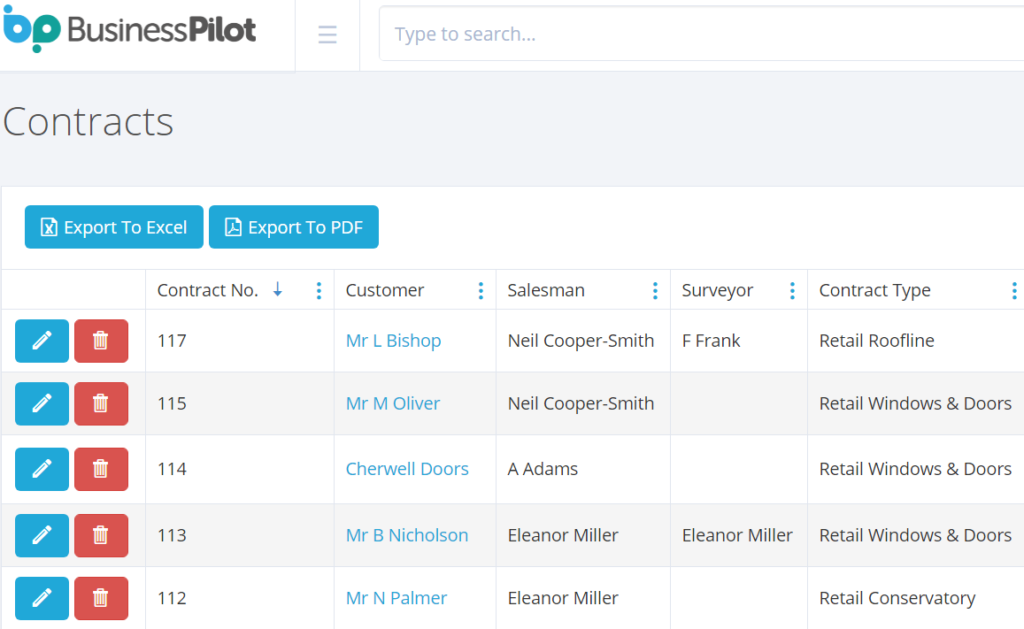Edit contract 117 with pencil icon
The width and height of the screenshot is (1024, 629).
(42, 340)
